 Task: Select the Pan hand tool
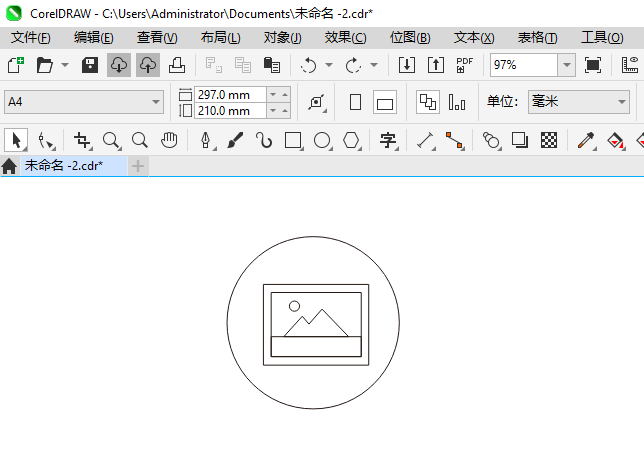169,140
